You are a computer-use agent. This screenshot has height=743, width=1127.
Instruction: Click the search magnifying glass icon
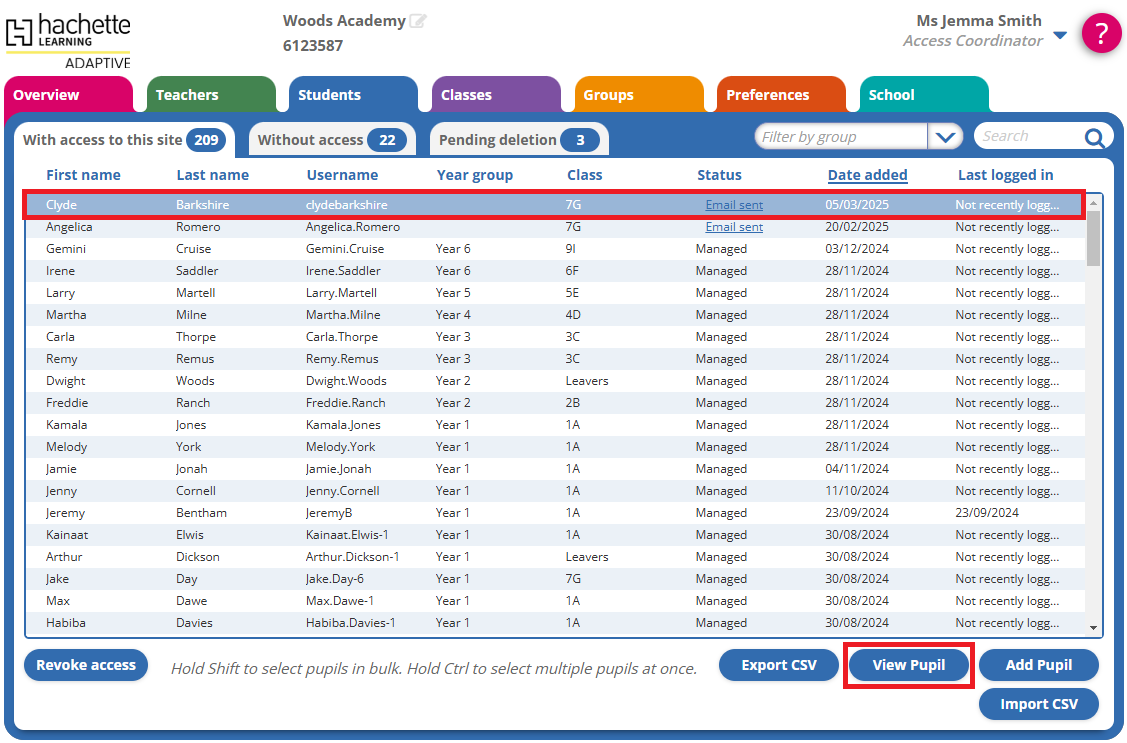pos(1095,138)
